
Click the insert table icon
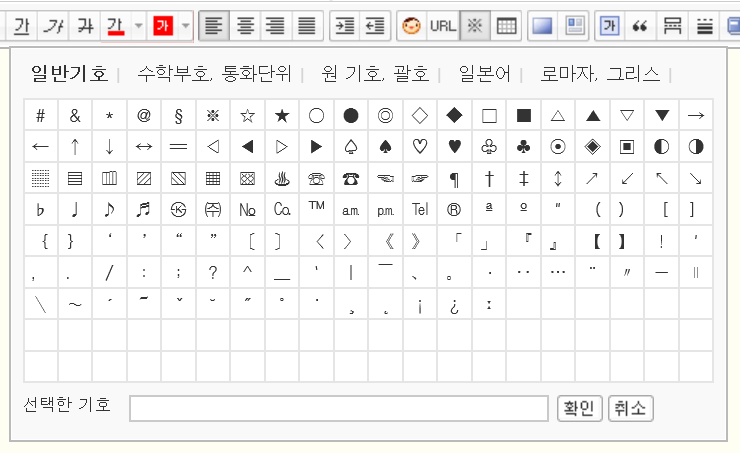507,26
